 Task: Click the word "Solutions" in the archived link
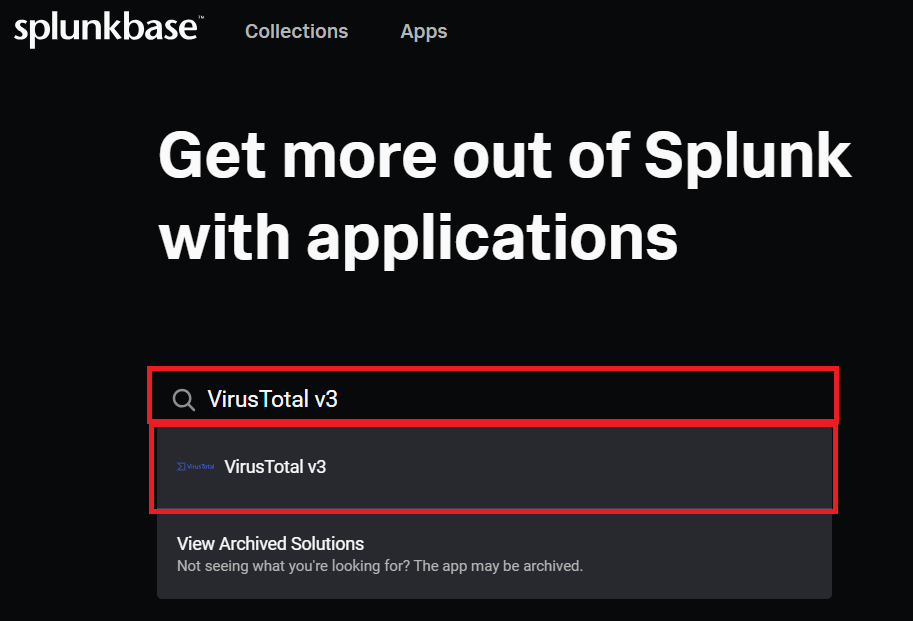[x=331, y=544]
